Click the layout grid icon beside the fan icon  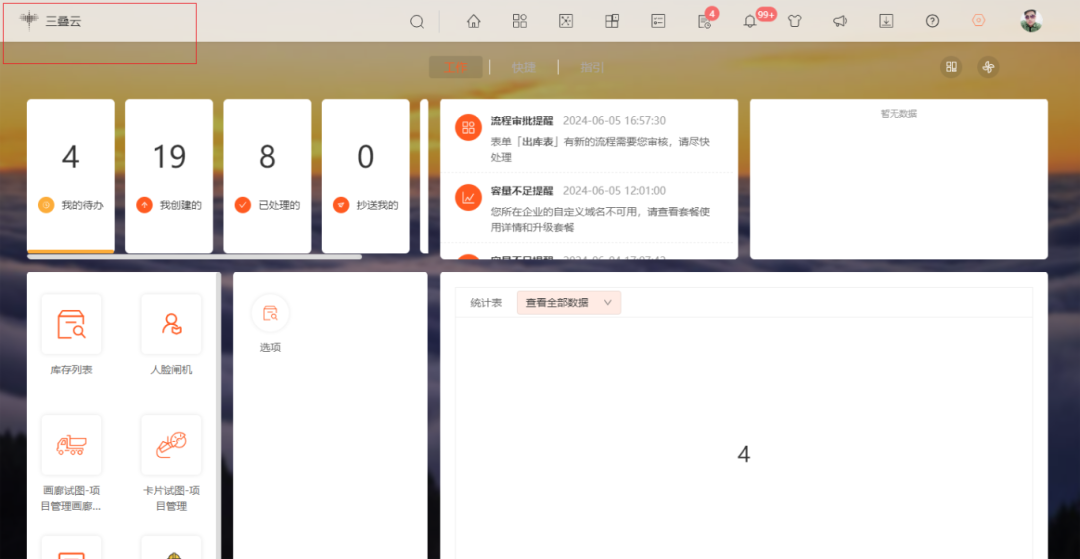pos(951,67)
